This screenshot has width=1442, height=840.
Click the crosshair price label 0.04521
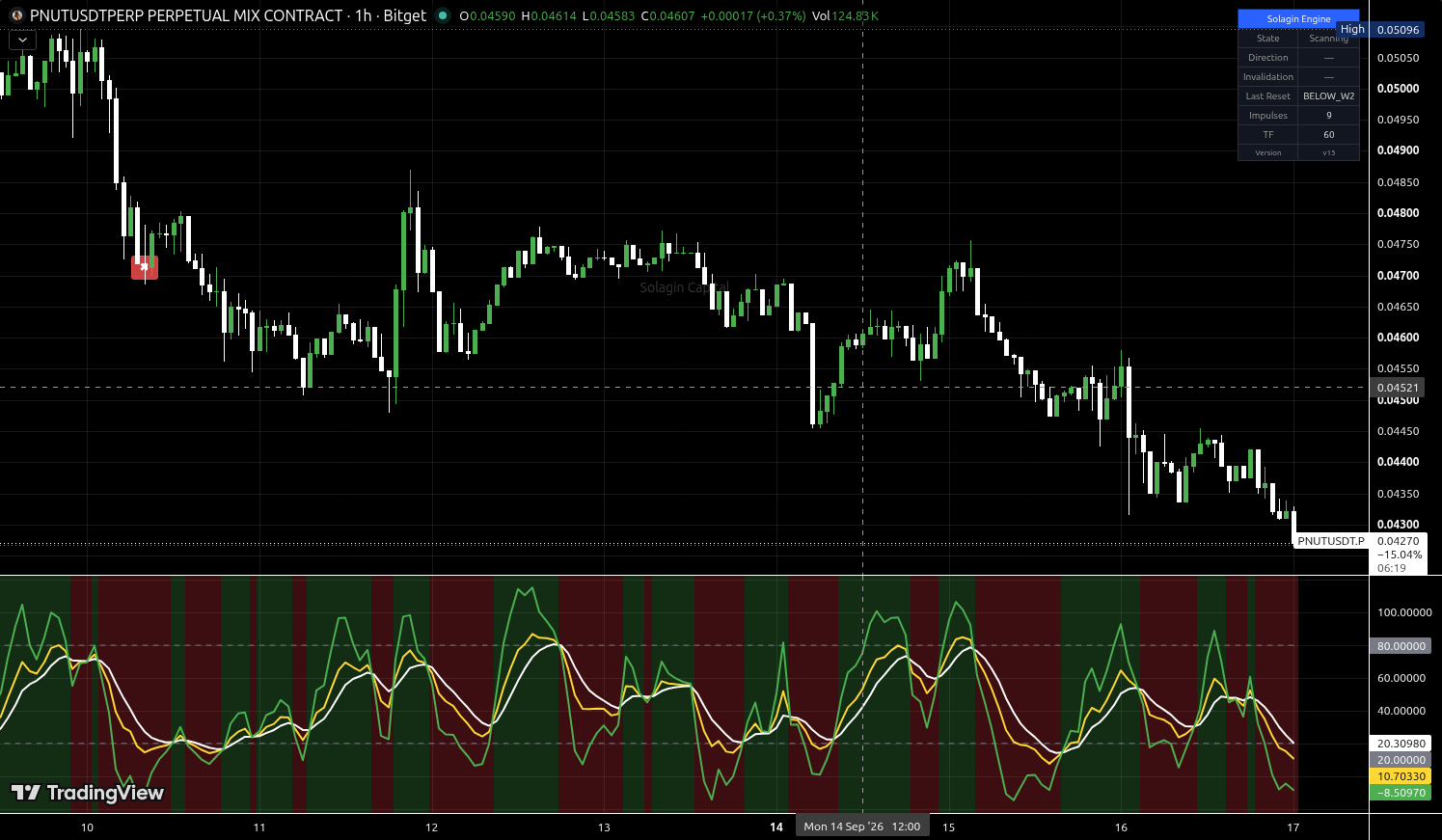1398,388
